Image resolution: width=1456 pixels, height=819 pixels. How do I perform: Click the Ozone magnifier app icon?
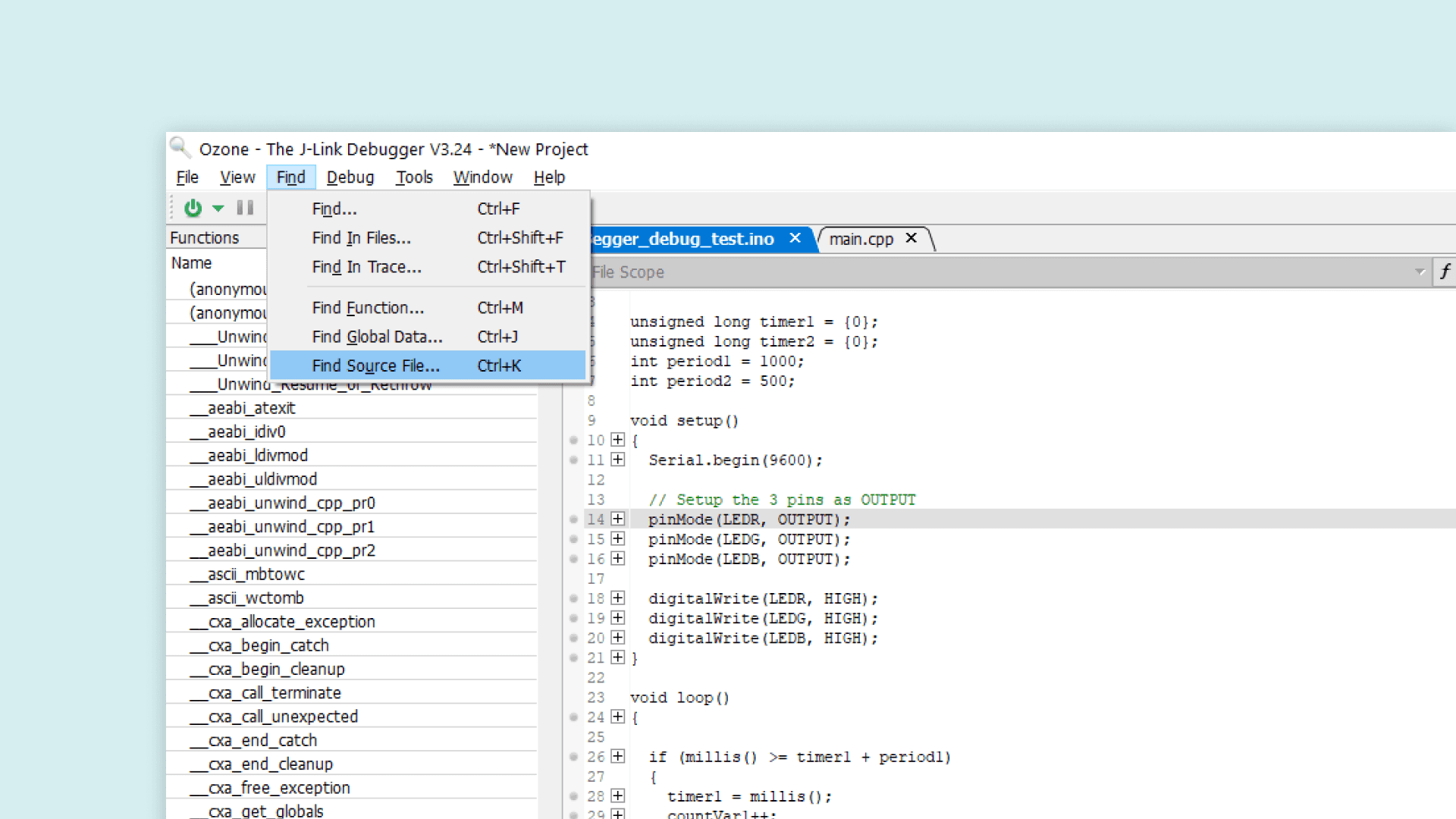click(x=180, y=147)
